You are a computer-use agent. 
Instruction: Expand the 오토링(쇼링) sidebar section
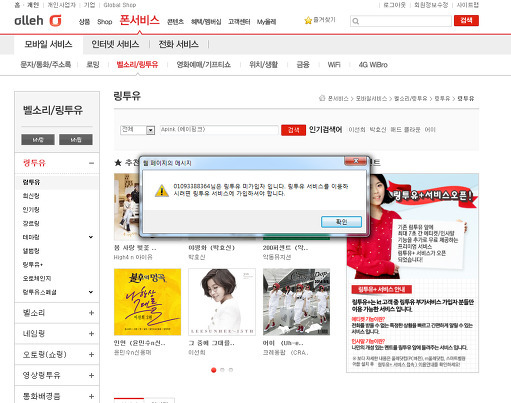click(x=91, y=355)
